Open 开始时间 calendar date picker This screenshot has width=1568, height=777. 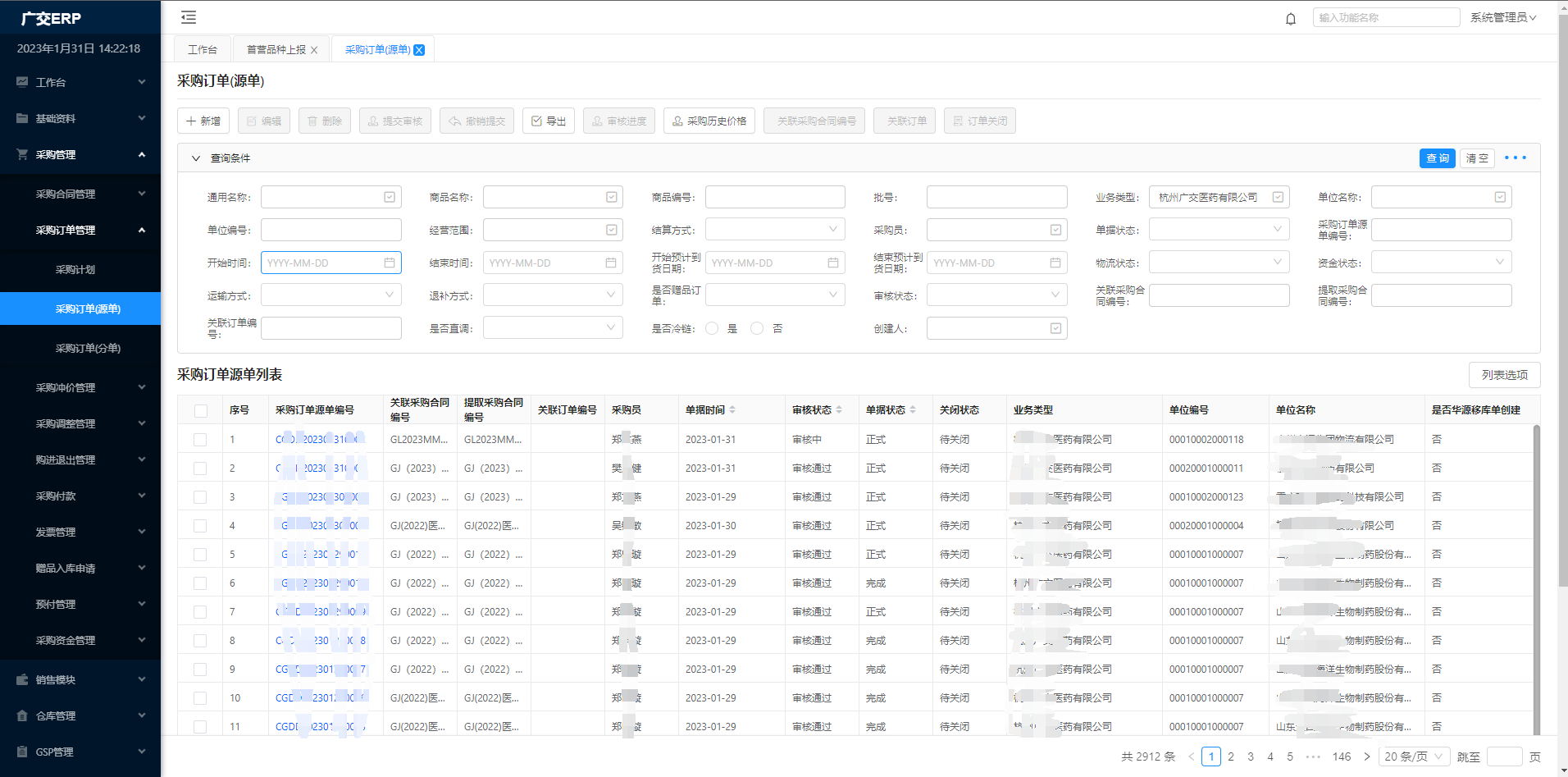[x=390, y=263]
